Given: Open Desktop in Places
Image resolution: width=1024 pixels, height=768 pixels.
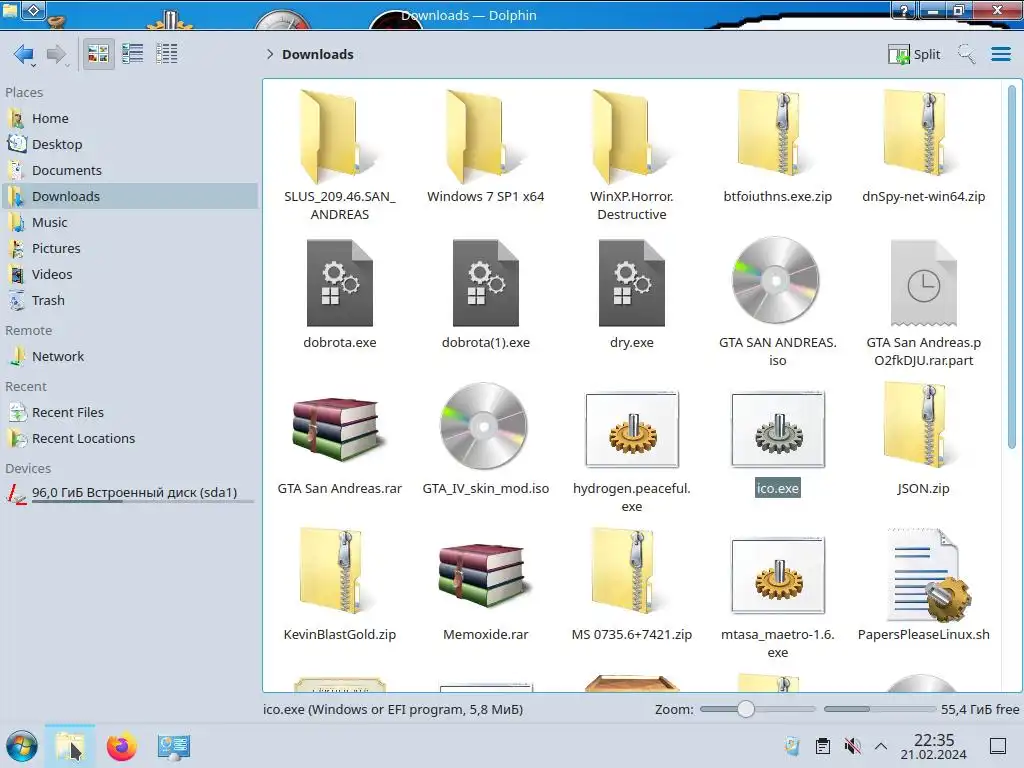Looking at the screenshot, I should [x=129, y=144].
